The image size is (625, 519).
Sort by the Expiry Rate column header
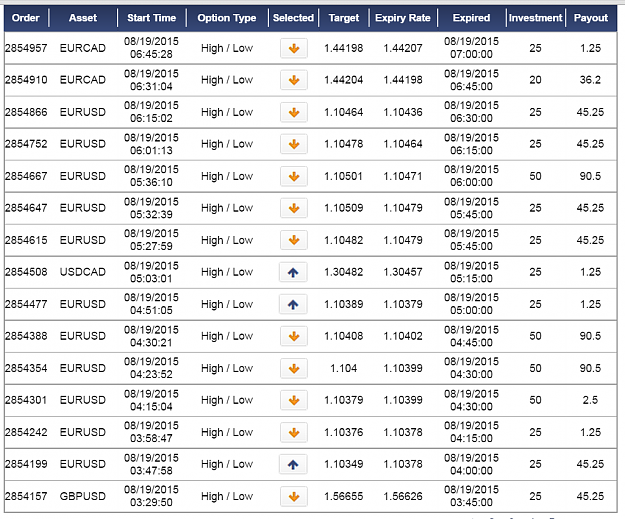403,18
